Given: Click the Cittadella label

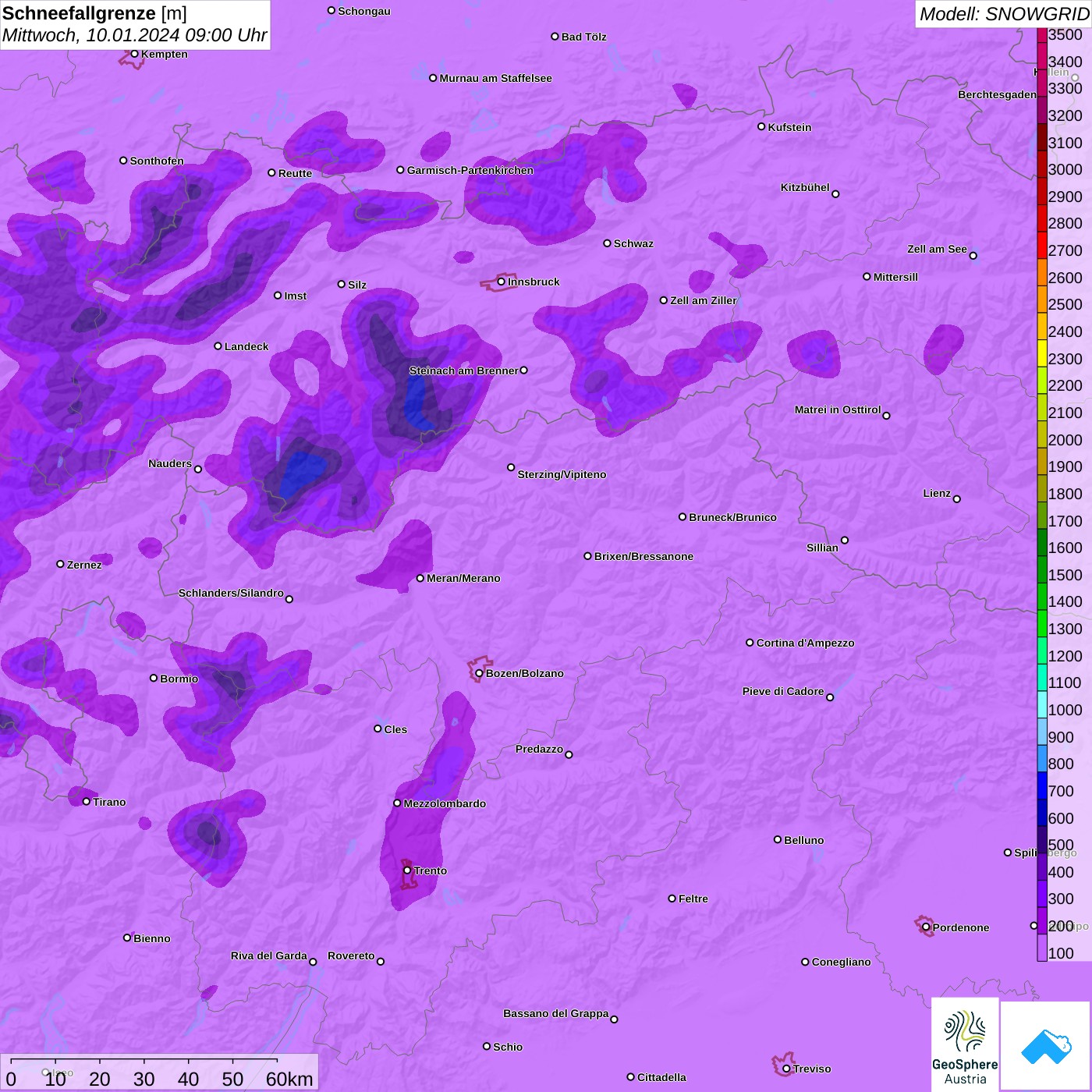Looking at the screenshot, I should pyautogui.click(x=661, y=1077).
